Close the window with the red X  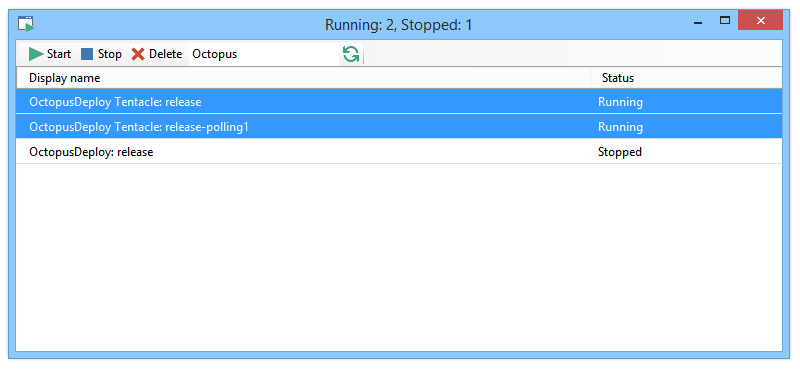[x=760, y=21]
